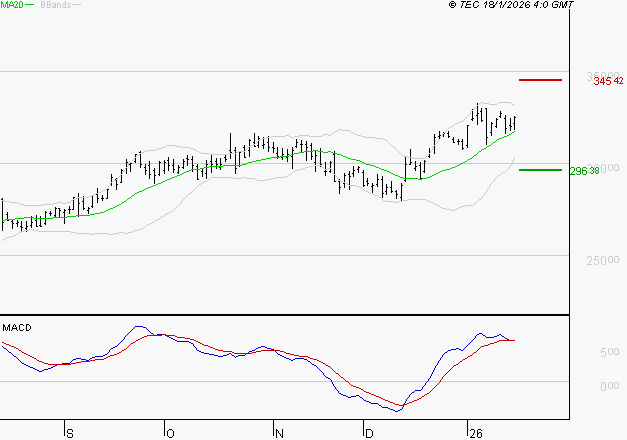Click the 25000 price axis label
627x440 pixels.
(x=603, y=260)
